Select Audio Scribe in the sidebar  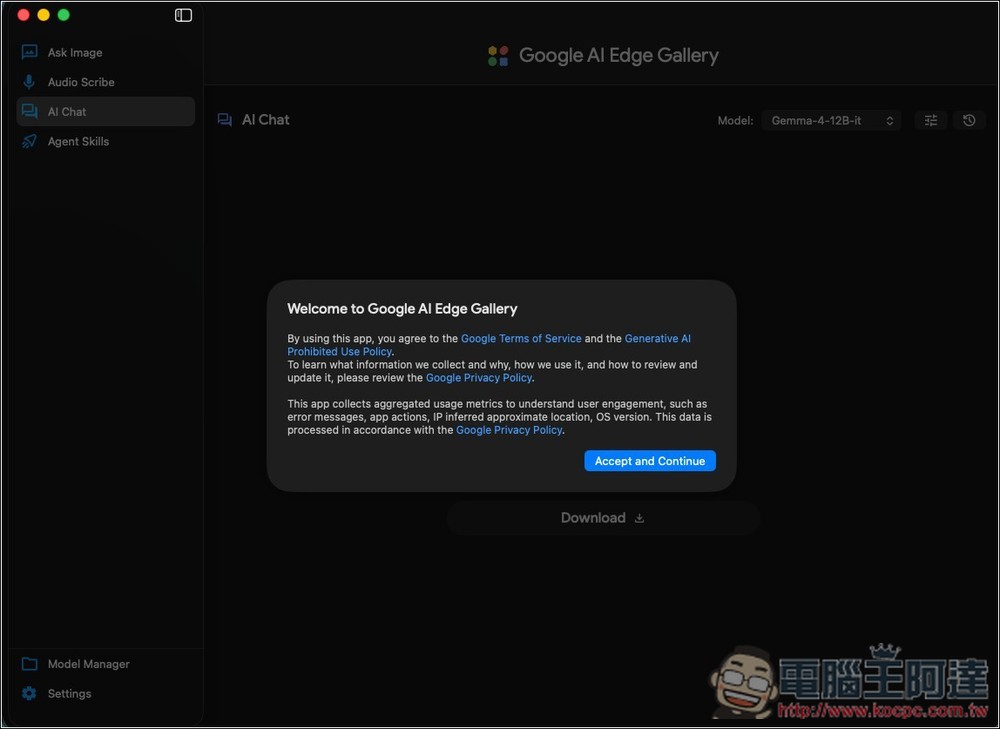(106, 82)
